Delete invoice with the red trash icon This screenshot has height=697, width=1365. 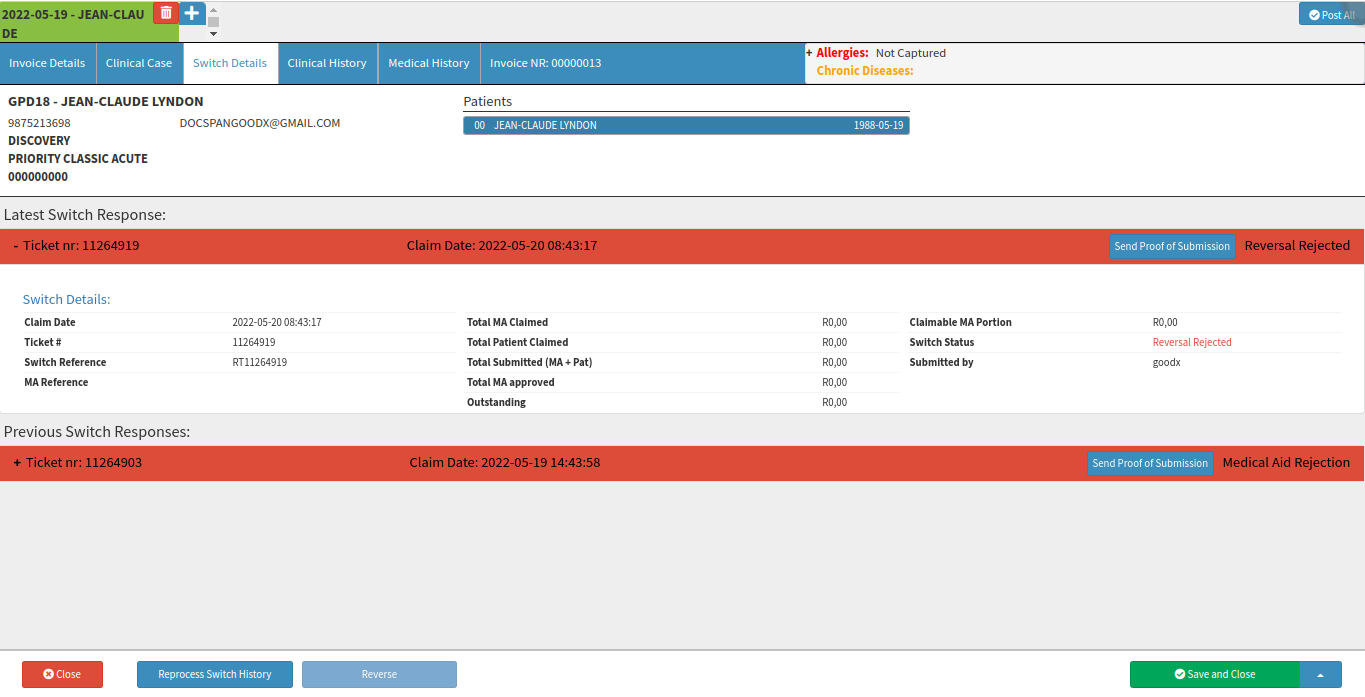166,13
